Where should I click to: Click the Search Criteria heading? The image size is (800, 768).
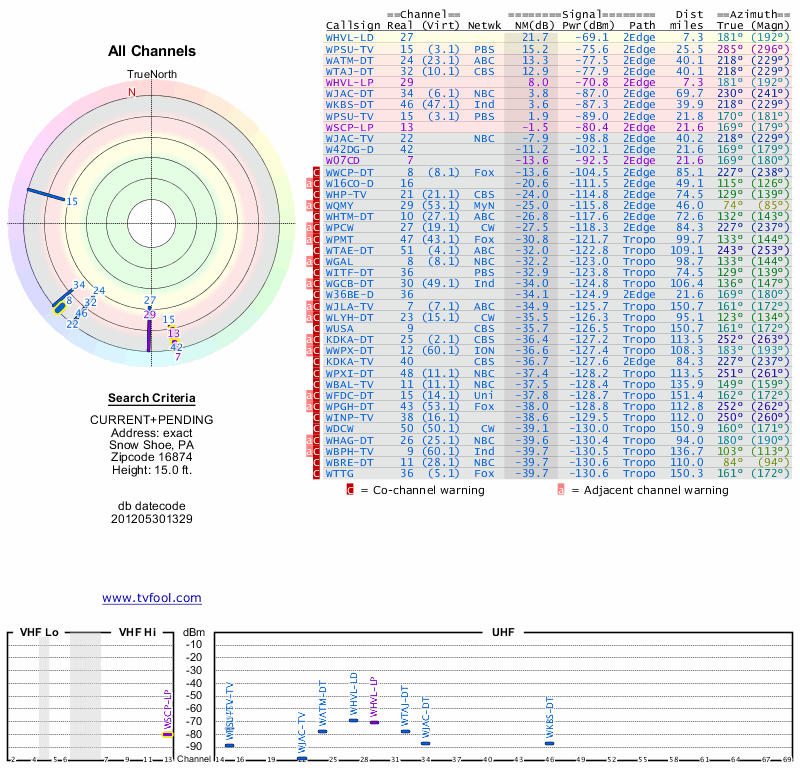[x=152, y=398]
